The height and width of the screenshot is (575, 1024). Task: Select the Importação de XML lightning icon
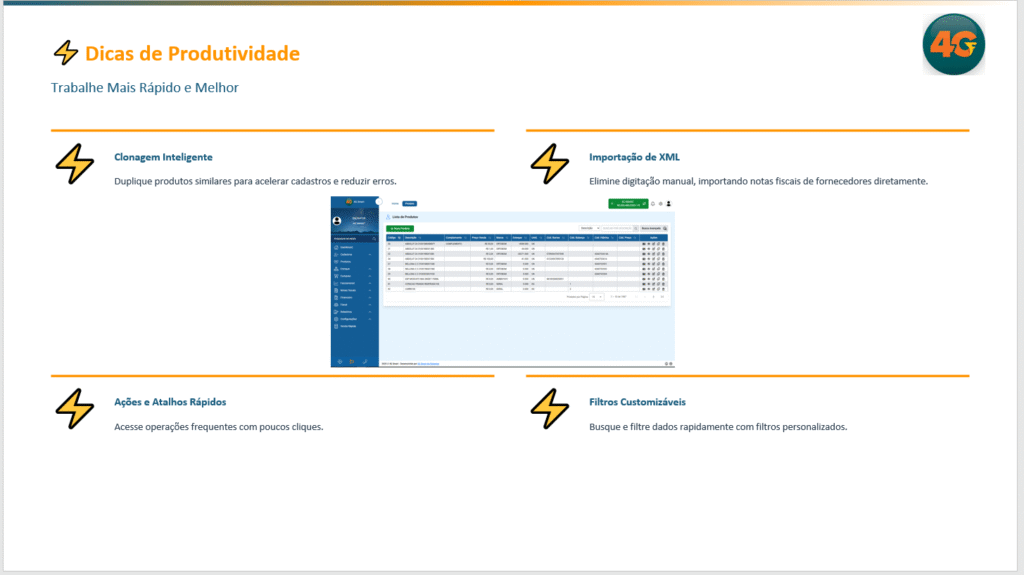coord(549,163)
